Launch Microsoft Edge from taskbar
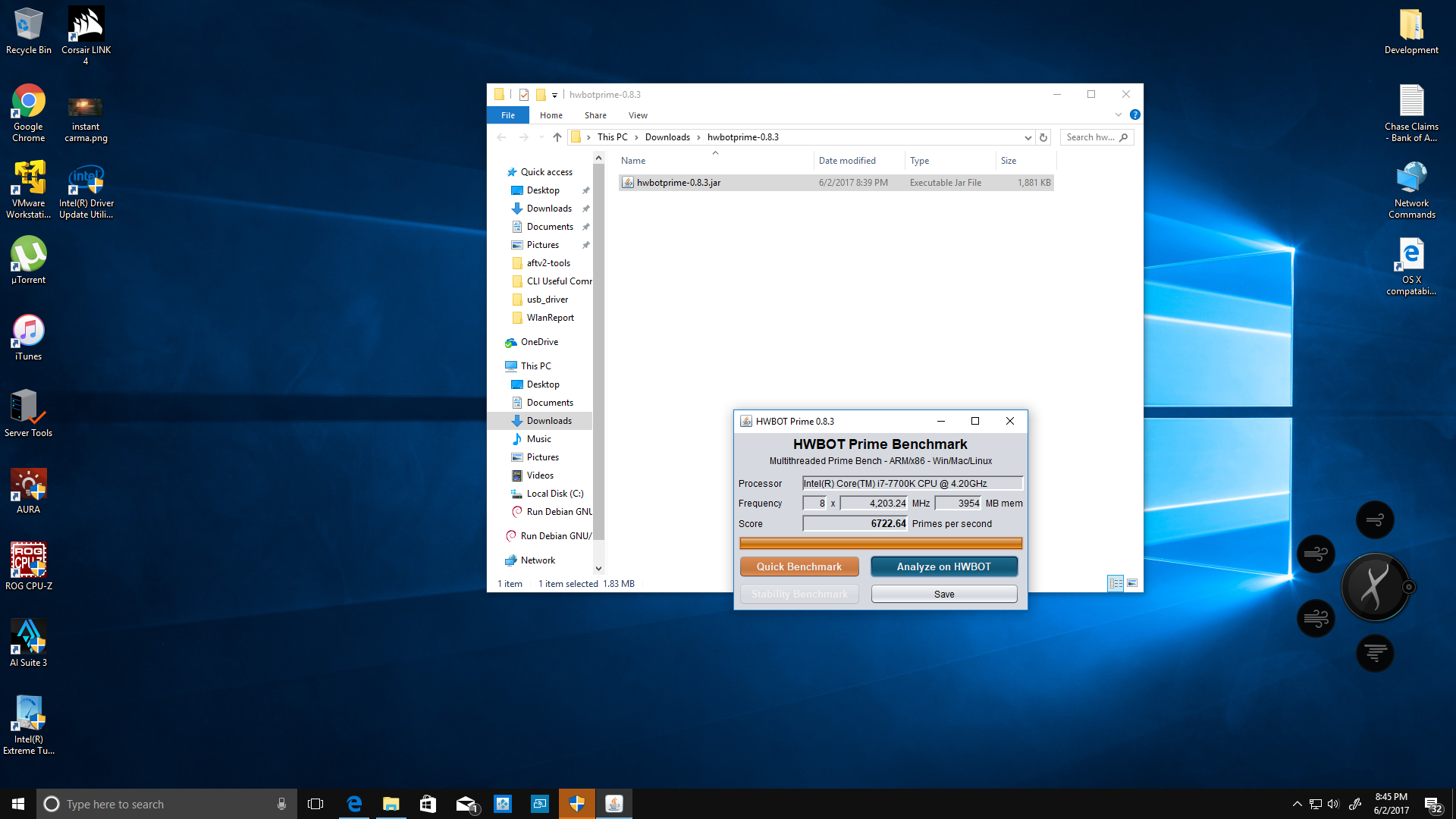Viewport: 1456px width, 819px height. point(354,804)
